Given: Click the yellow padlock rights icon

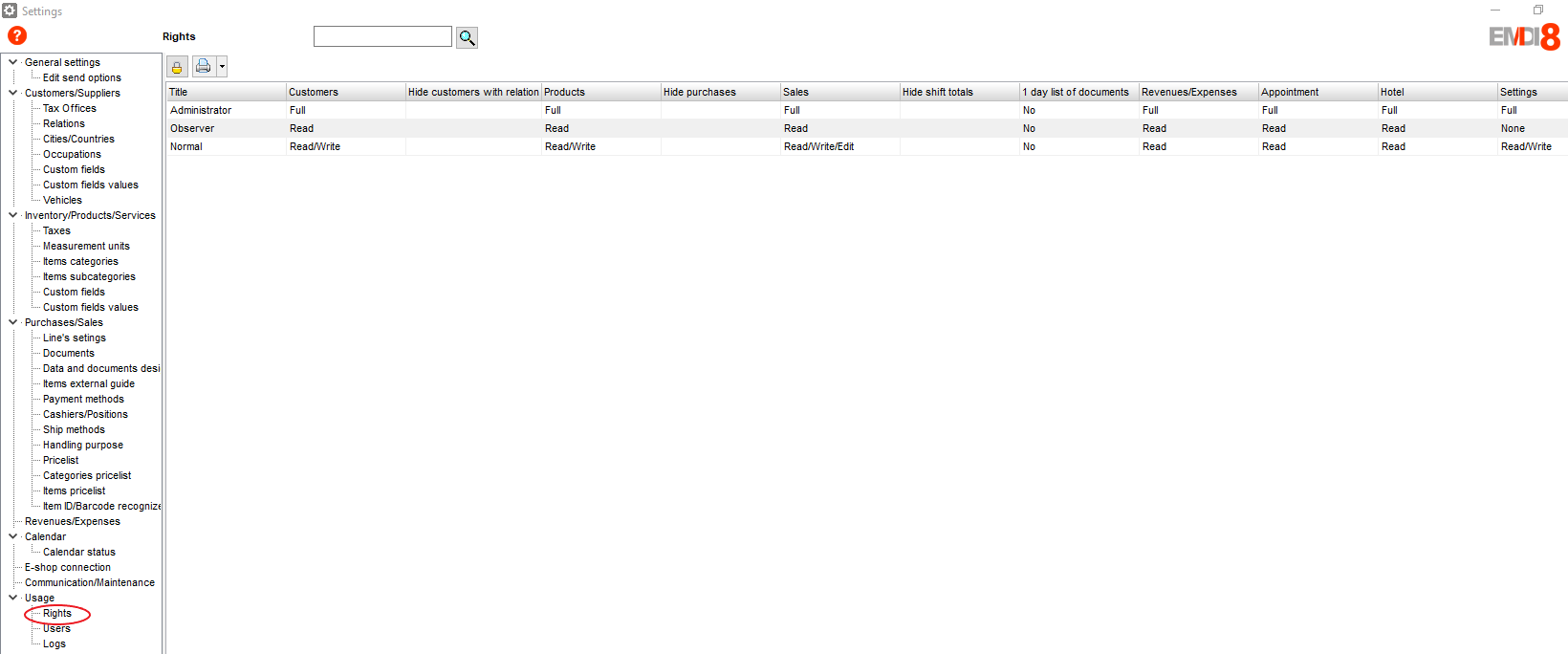Looking at the screenshot, I should coord(177,67).
